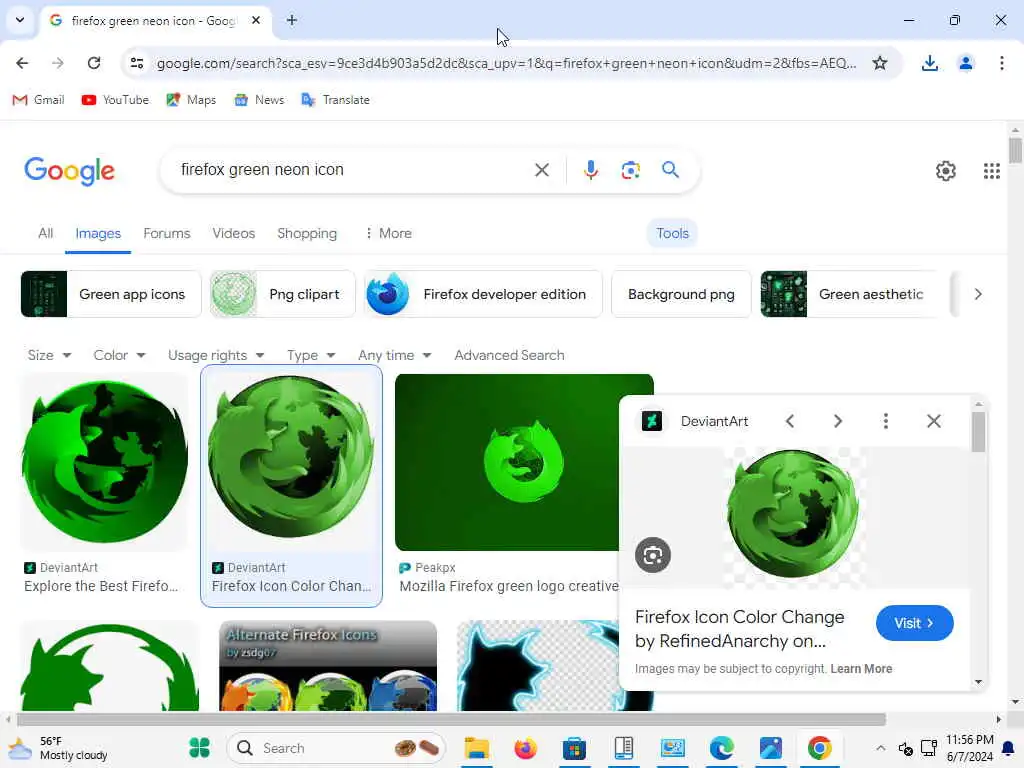Switch to the Shopping tab
The height and width of the screenshot is (768, 1024).
307,233
